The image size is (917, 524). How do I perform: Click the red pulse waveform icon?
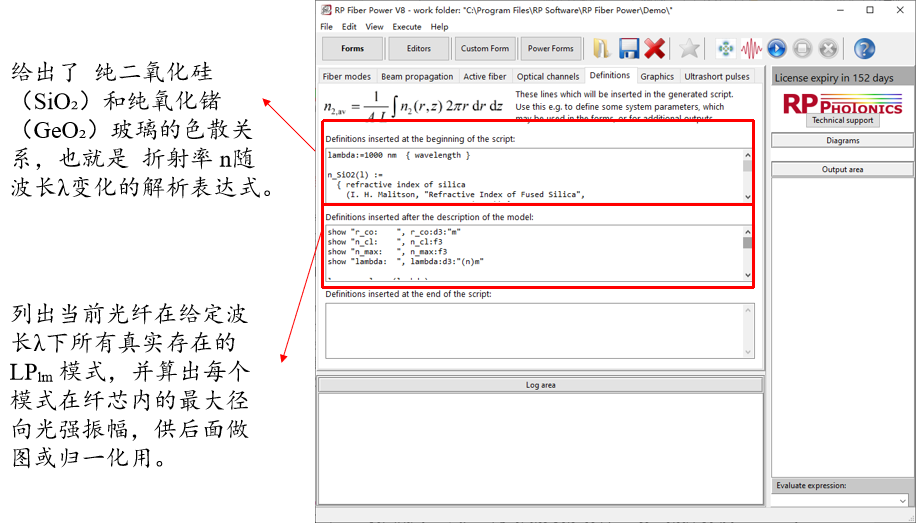point(751,49)
